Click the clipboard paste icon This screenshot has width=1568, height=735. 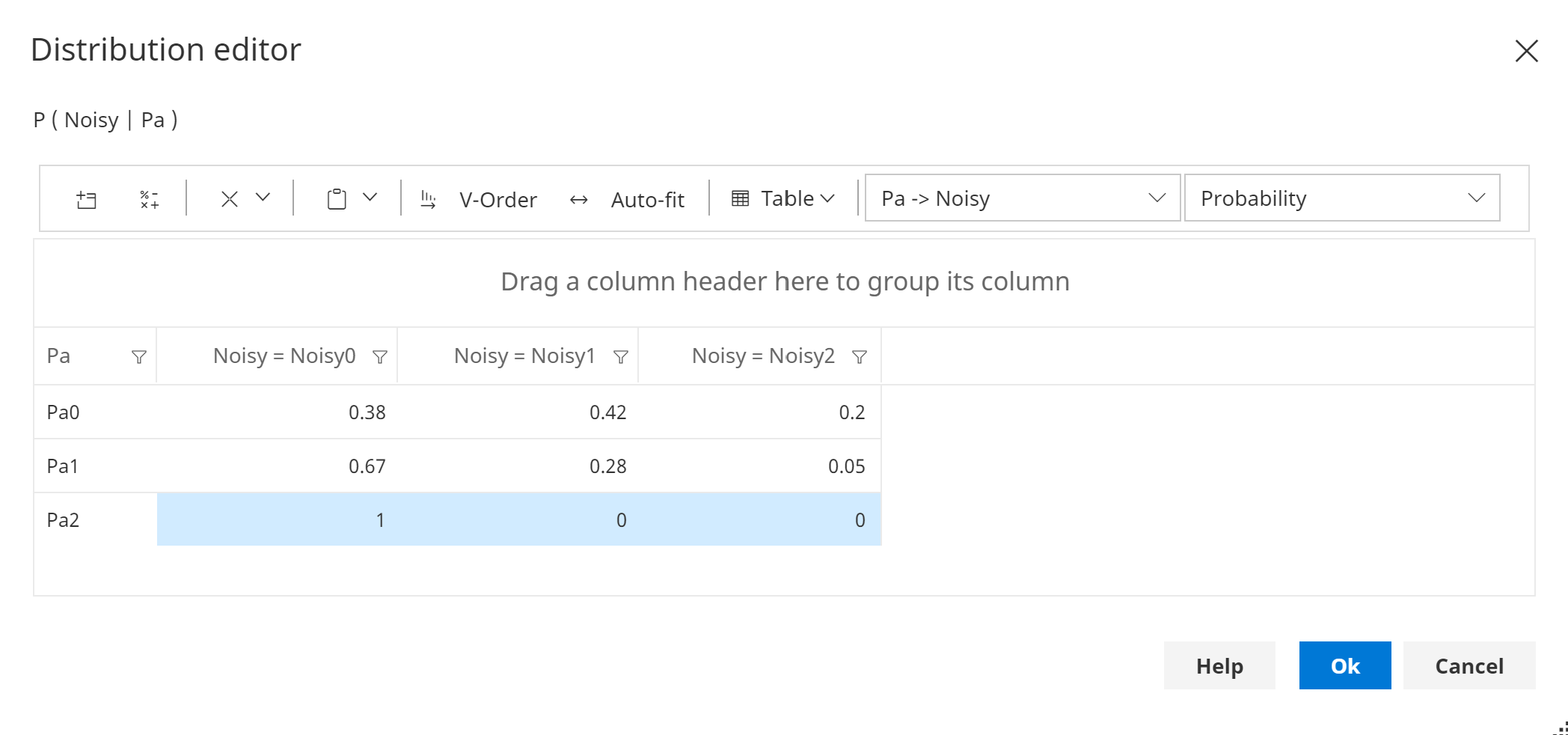(337, 199)
